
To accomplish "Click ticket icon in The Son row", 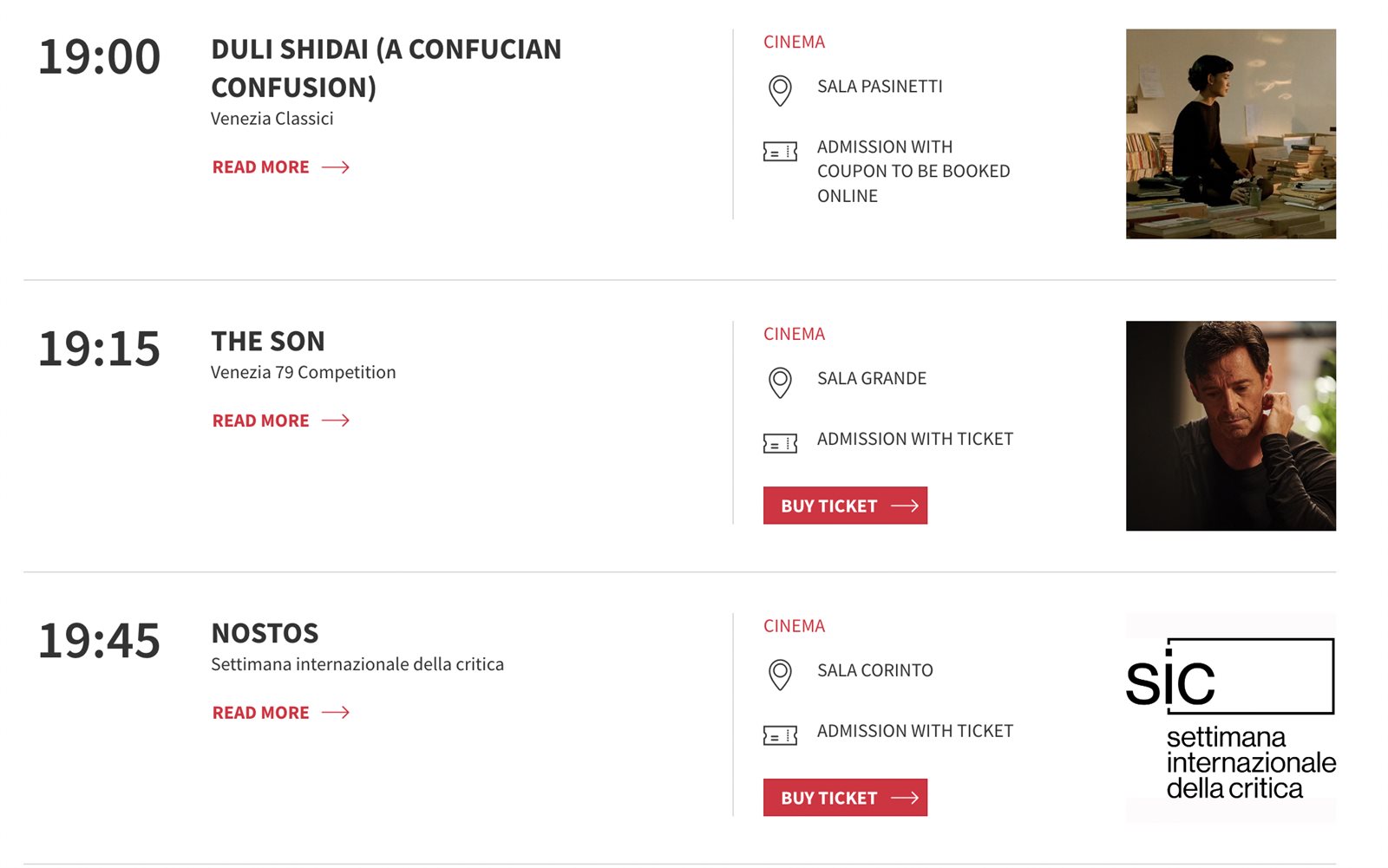I will pos(780,444).
